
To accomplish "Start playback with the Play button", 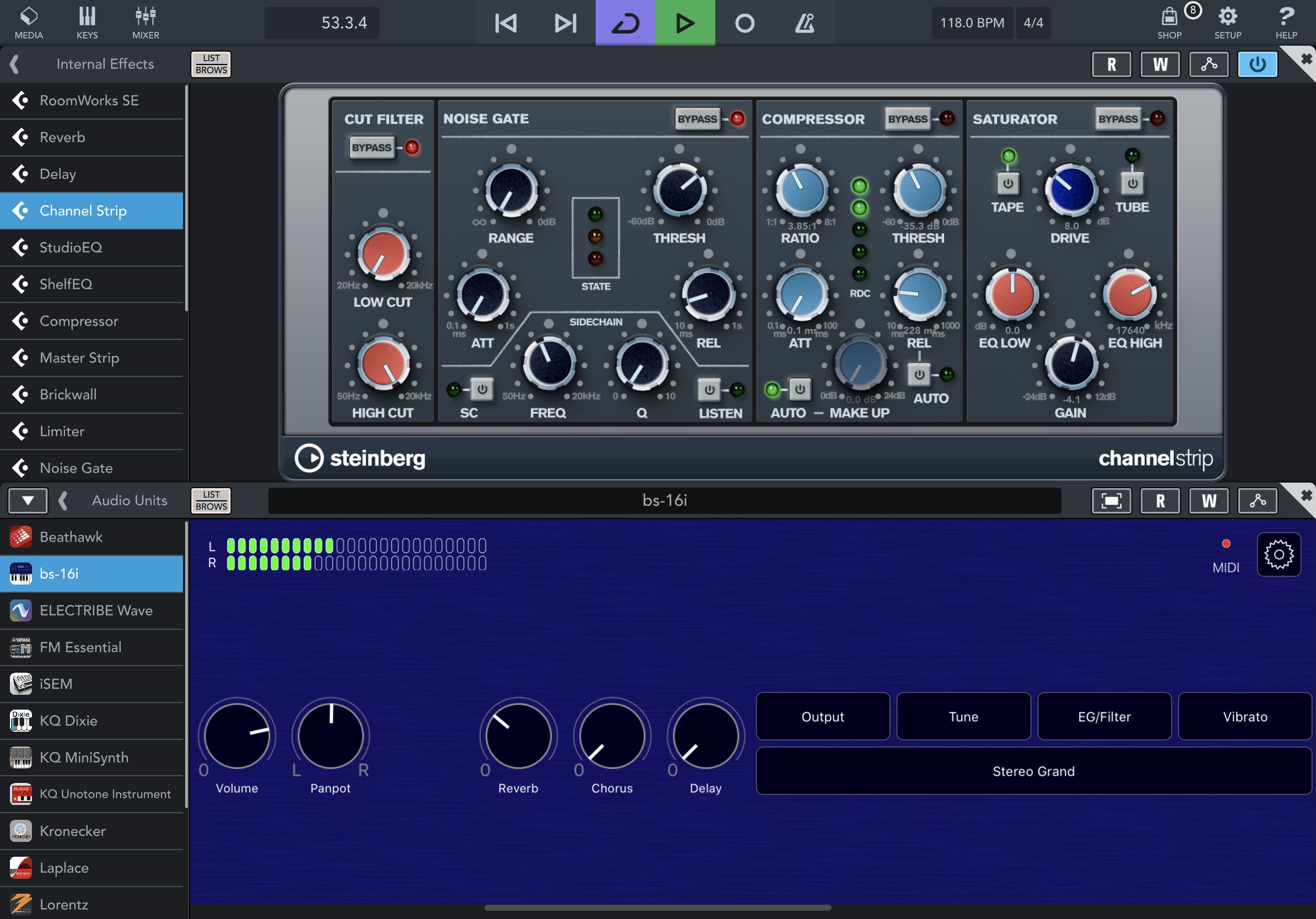I will [685, 23].
